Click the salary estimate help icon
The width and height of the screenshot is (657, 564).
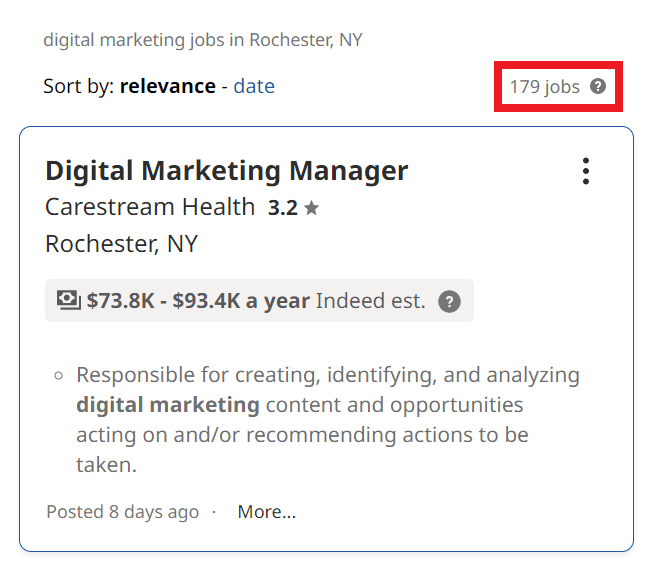[x=449, y=301]
